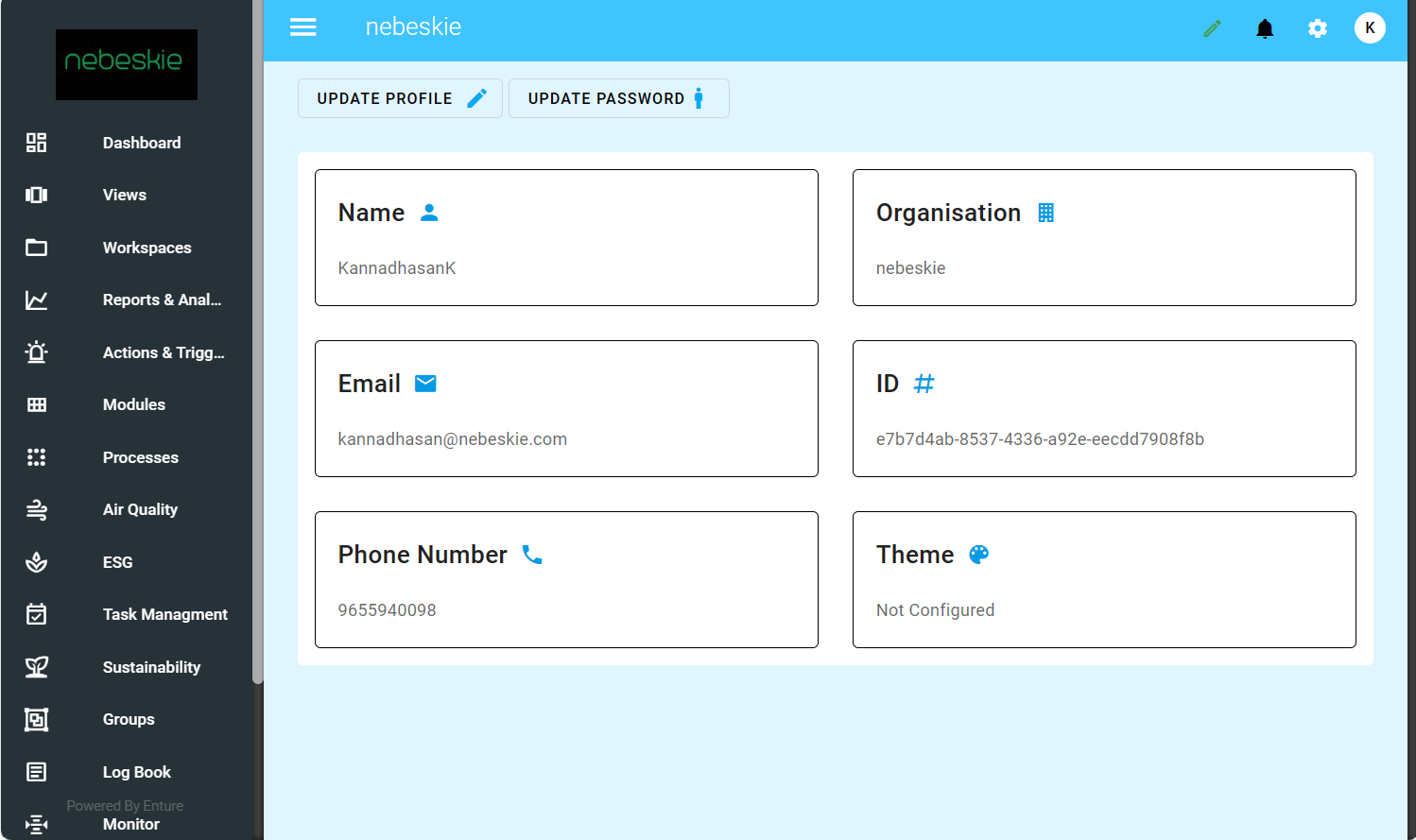Toggle the hamburger menu in the header
Viewport: 1416px width, 840px height.
pyautogui.click(x=303, y=27)
